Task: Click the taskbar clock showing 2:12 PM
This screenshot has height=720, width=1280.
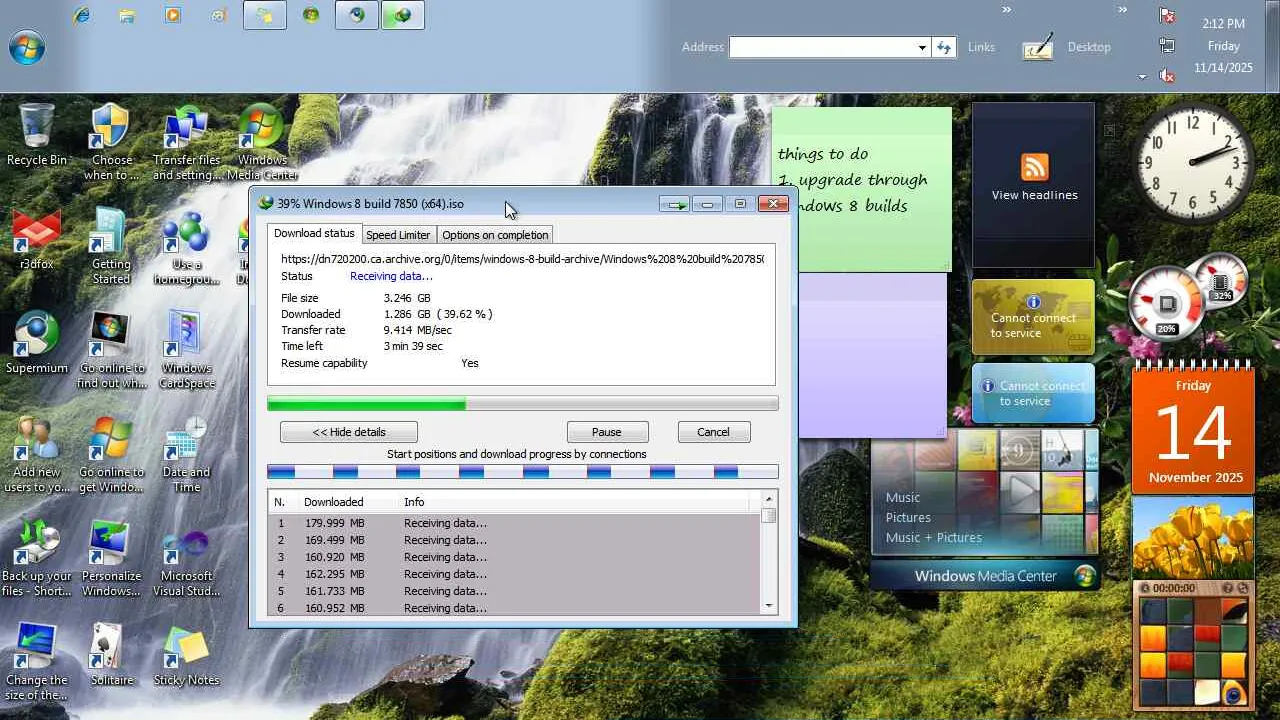Action: click(x=1223, y=23)
